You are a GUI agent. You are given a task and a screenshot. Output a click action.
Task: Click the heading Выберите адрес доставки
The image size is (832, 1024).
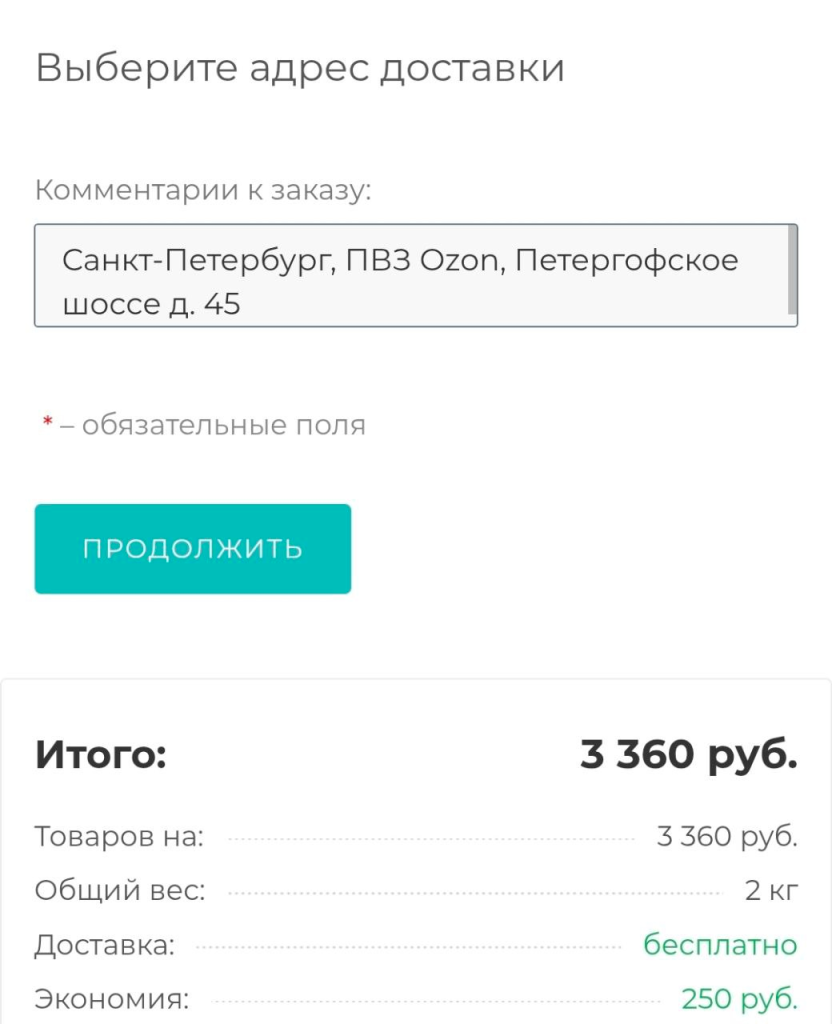click(300, 68)
